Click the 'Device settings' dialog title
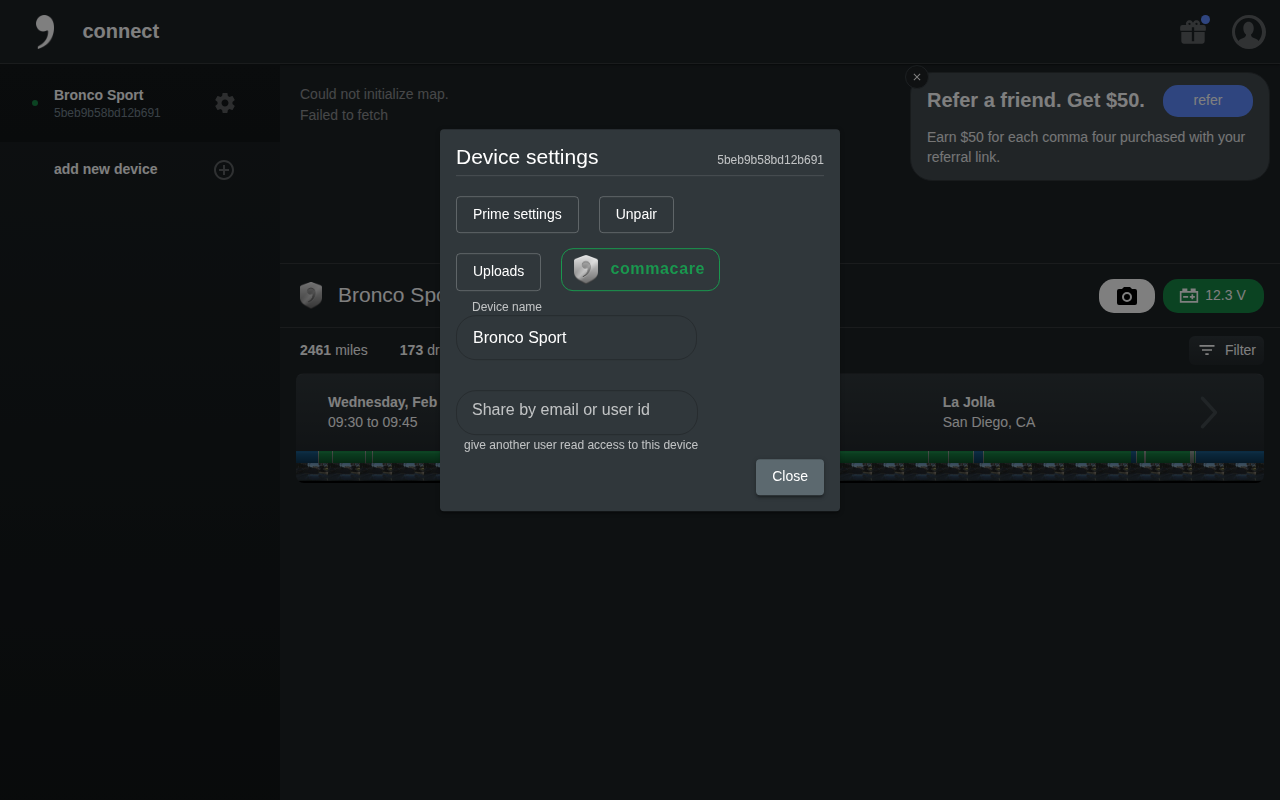 click(527, 157)
